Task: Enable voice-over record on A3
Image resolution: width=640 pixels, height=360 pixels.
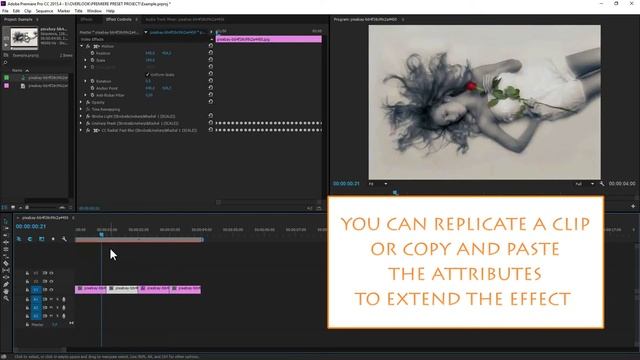Action: click(64, 316)
